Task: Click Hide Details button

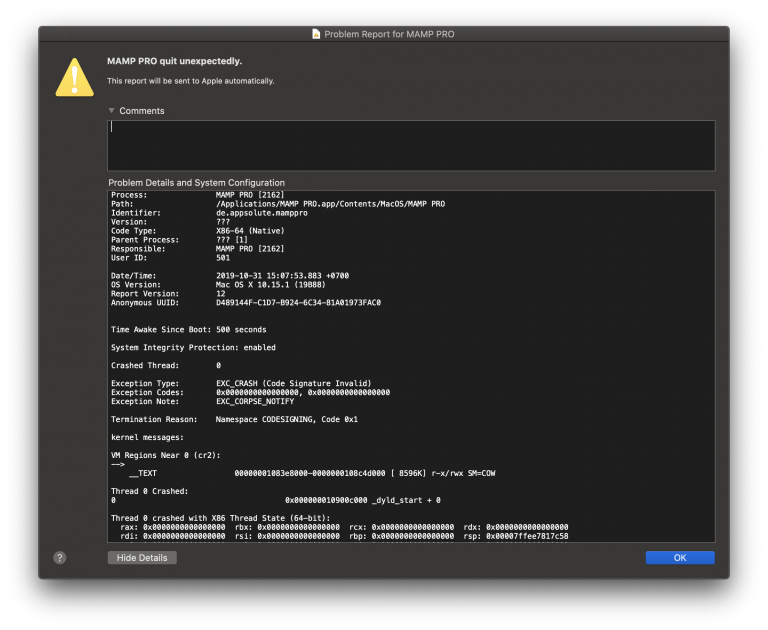Action: [142, 557]
